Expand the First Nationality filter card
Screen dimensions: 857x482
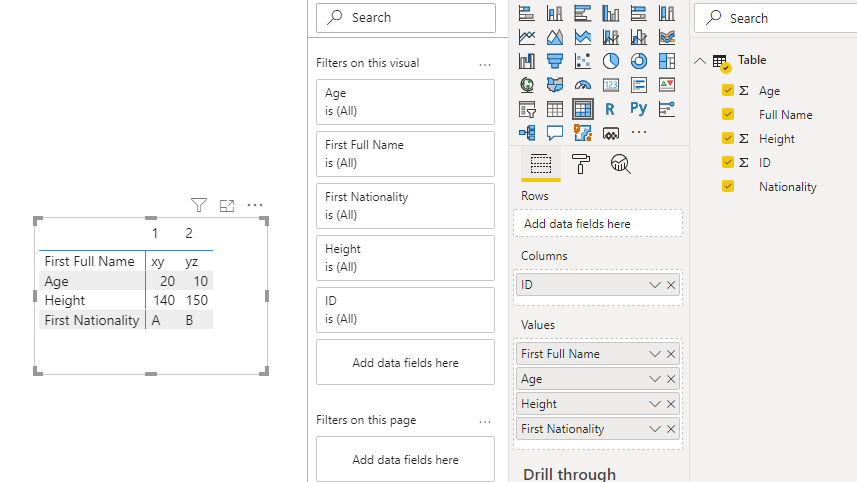click(x=405, y=205)
